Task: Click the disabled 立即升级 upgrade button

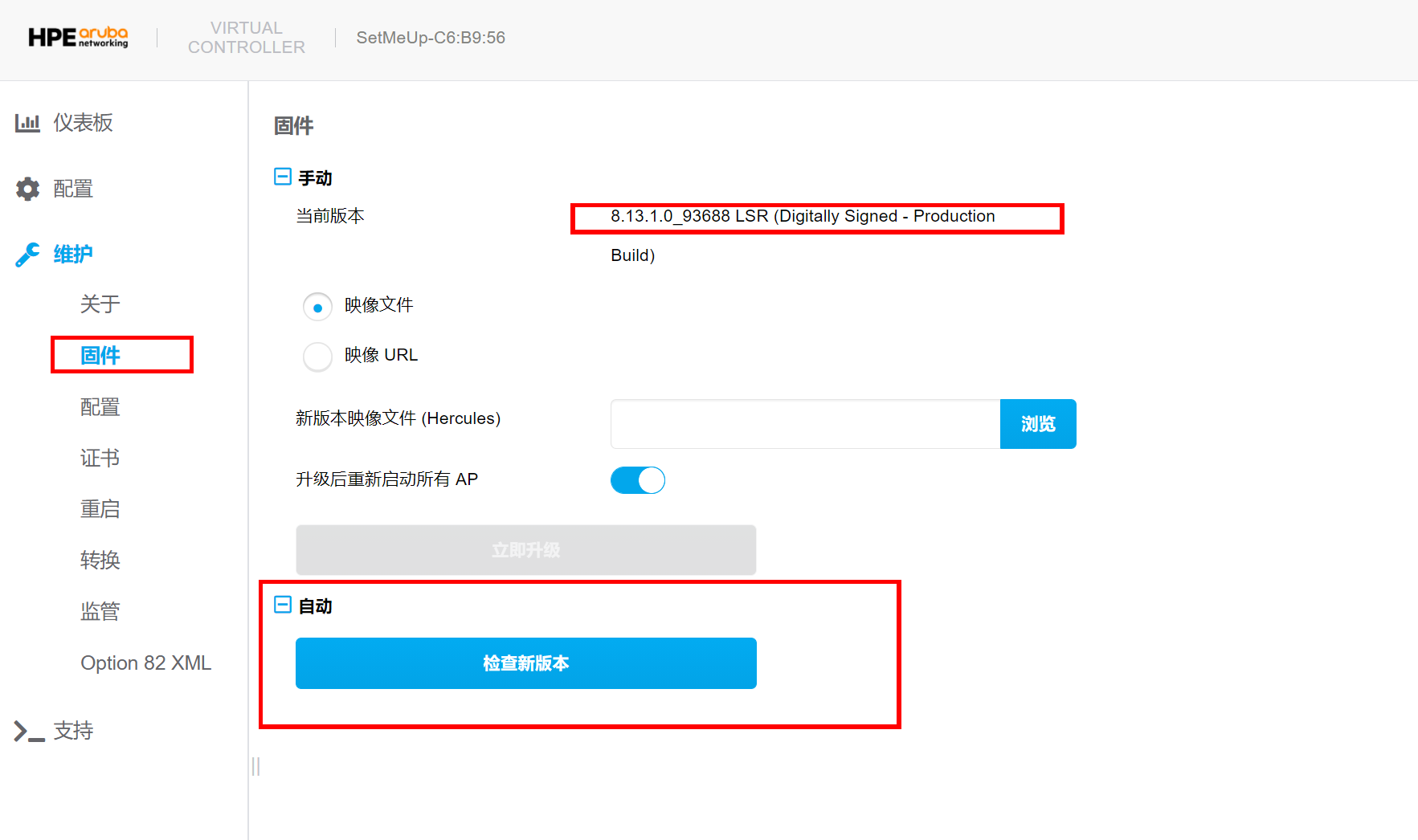Action: 525,550
